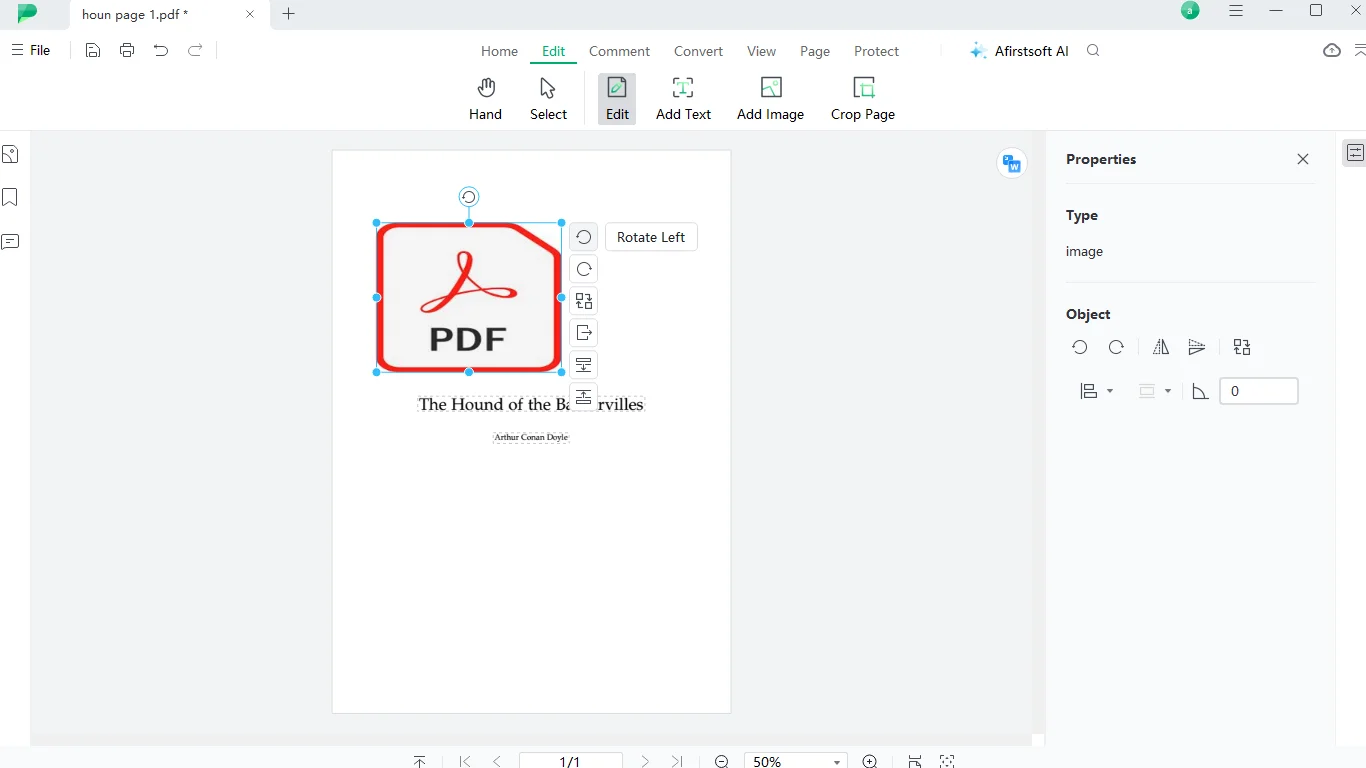The height and width of the screenshot is (768, 1366).
Task: Click extract image in the floating image toolbar
Action: coord(584,333)
